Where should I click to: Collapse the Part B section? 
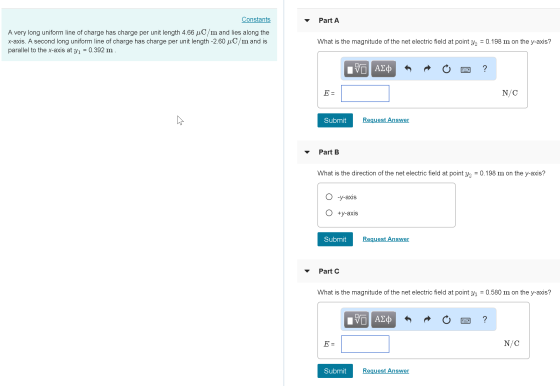click(307, 152)
